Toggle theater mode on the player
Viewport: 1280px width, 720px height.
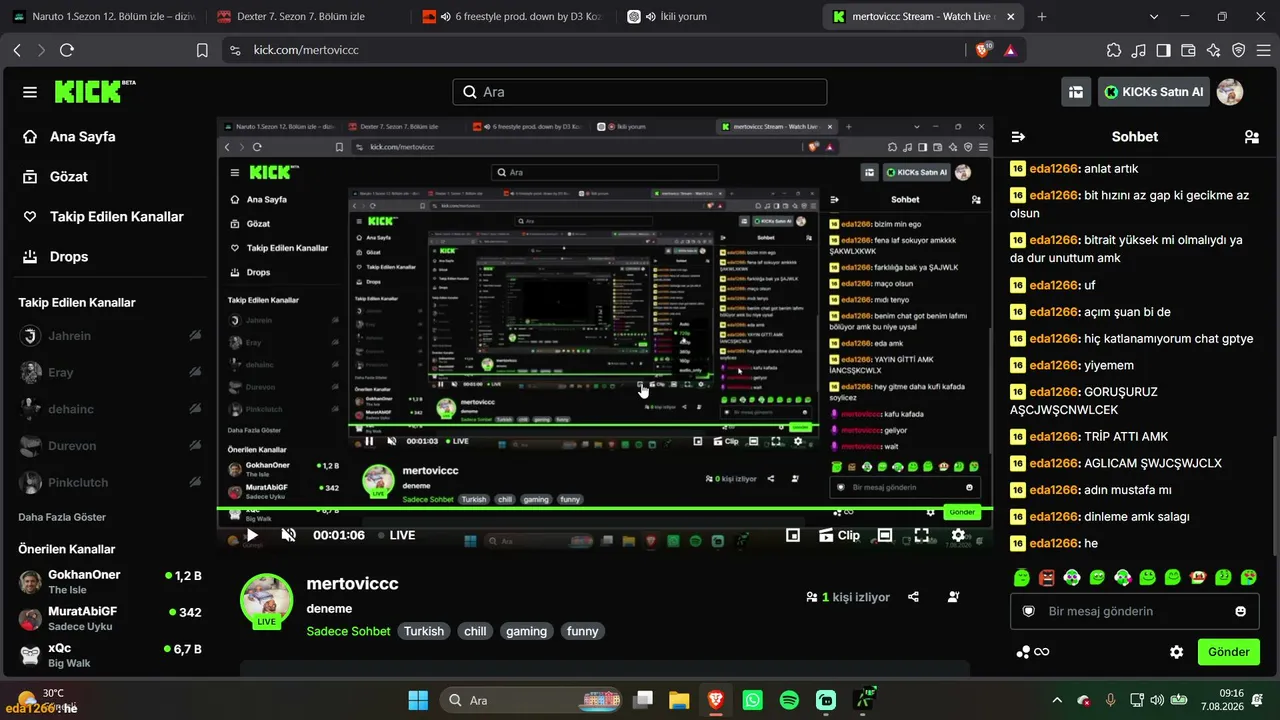(885, 535)
